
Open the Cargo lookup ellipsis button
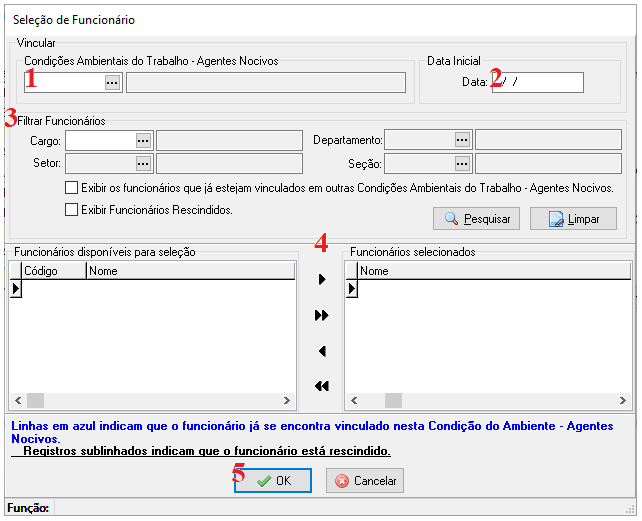[x=143, y=141]
